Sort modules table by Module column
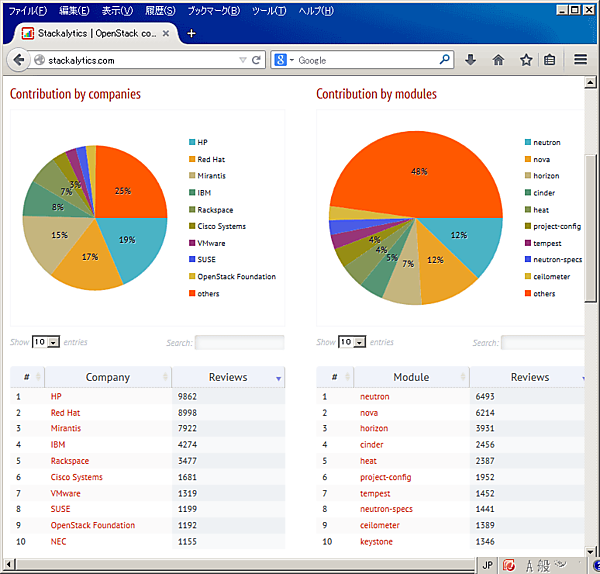The width and height of the screenshot is (600, 574). (411, 377)
